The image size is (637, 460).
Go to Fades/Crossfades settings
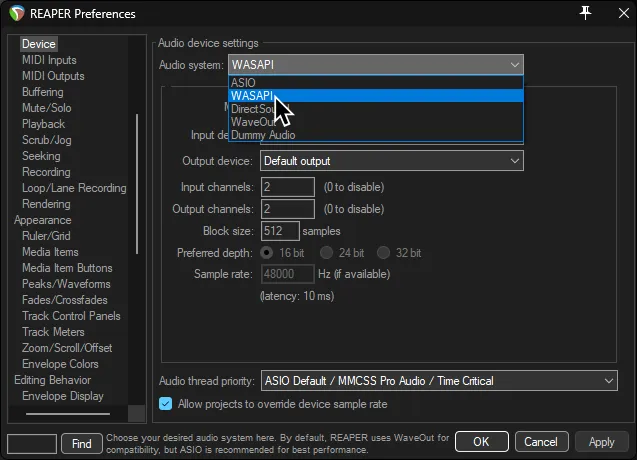pyautogui.click(x=65, y=300)
